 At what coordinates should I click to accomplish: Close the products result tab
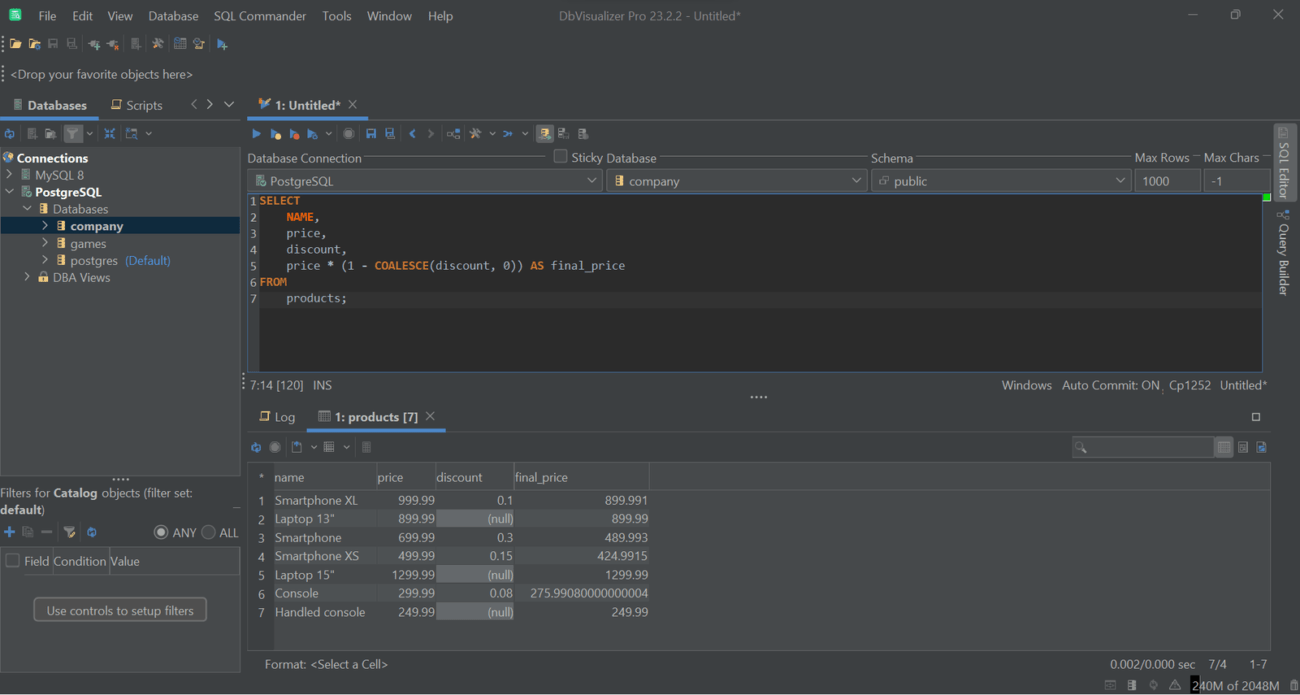[429, 417]
